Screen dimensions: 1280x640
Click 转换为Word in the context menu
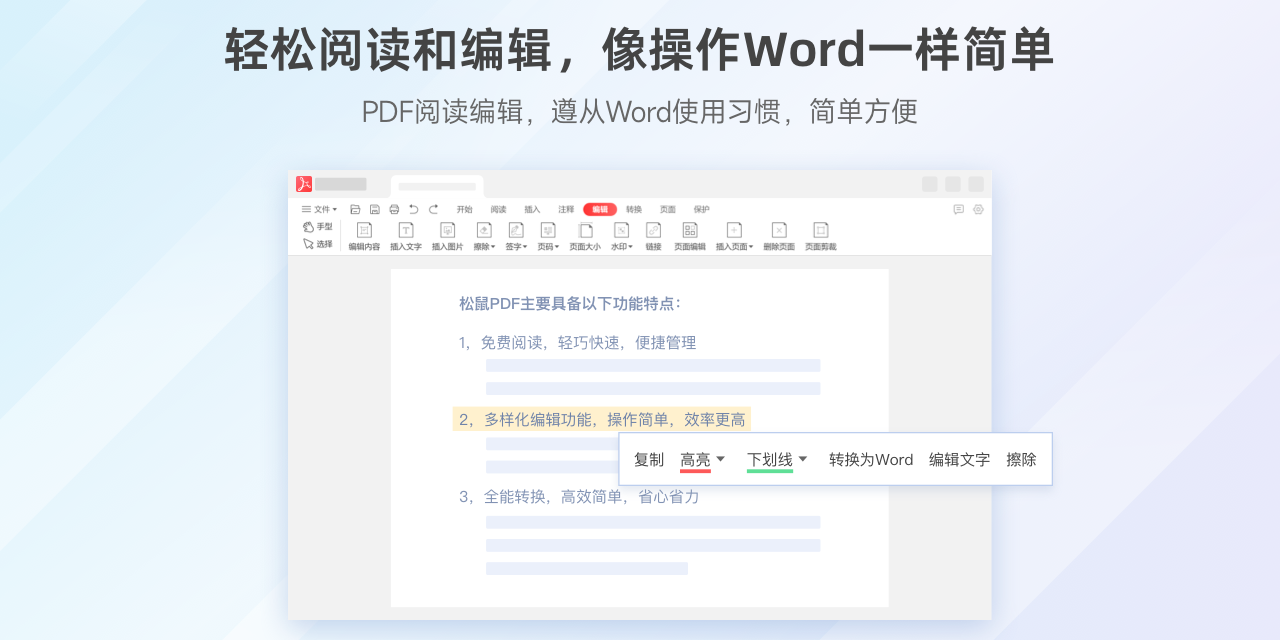[x=870, y=459]
